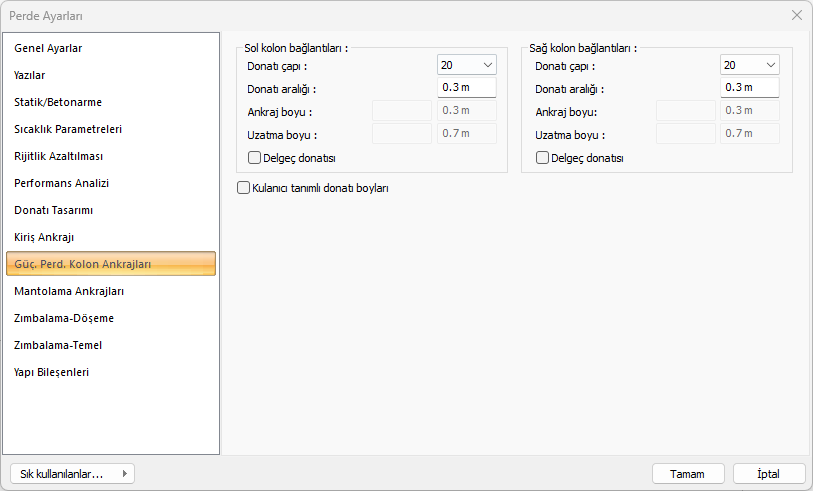Go to Kiriş Ankrajı settings
This screenshot has width=813, height=491.
click(44, 237)
